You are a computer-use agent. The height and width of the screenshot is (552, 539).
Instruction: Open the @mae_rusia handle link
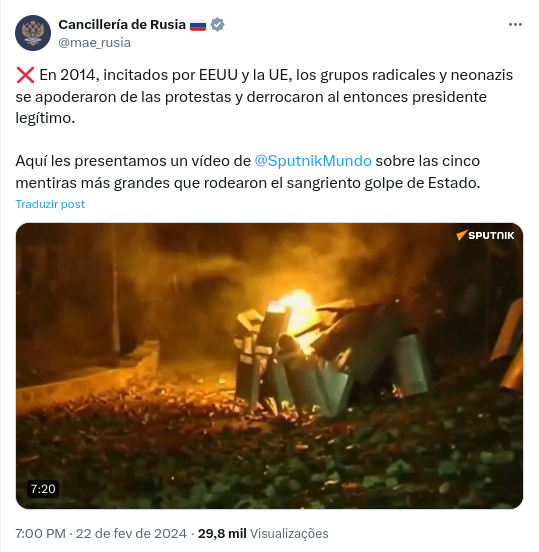(94, 43)
